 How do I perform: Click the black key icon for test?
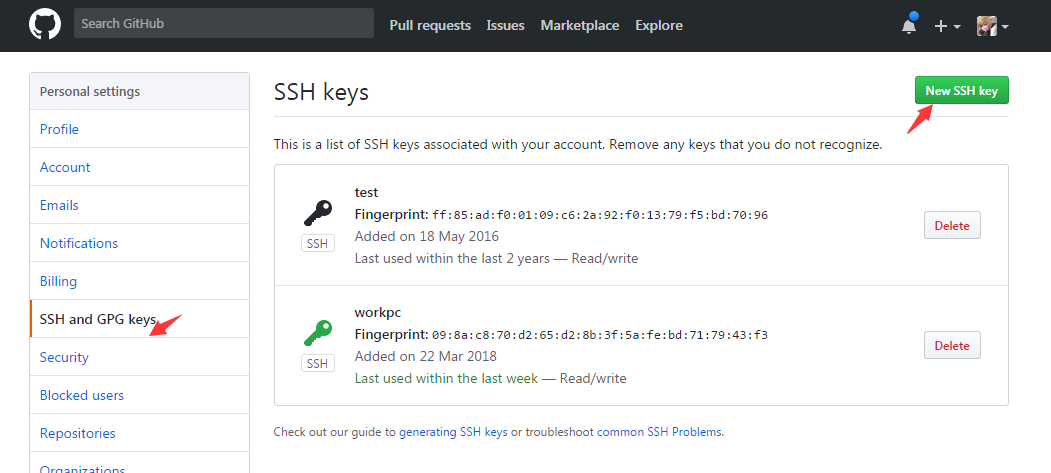(x=318, y=213)
